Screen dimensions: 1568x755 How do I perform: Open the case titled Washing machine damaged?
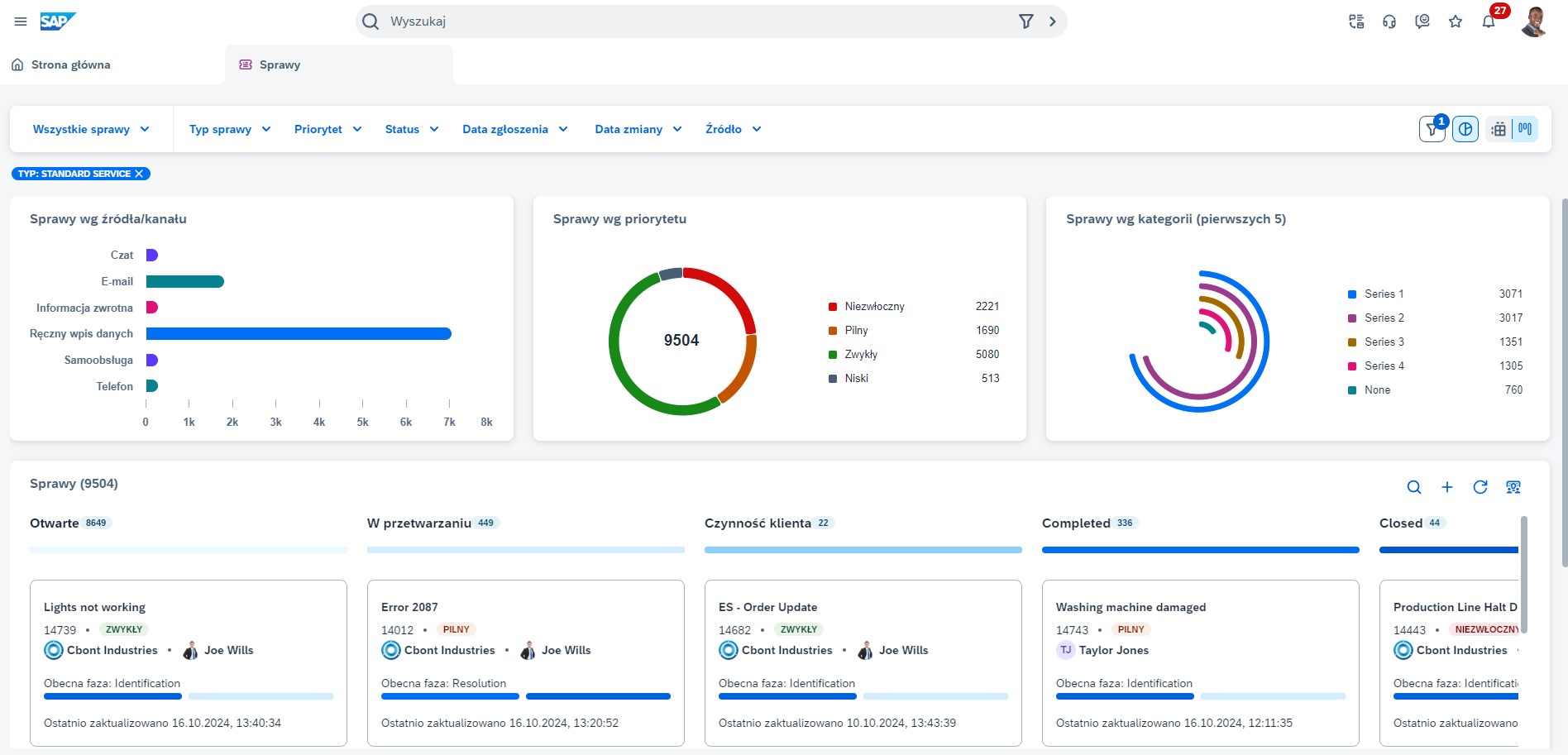pos(1131,607)
